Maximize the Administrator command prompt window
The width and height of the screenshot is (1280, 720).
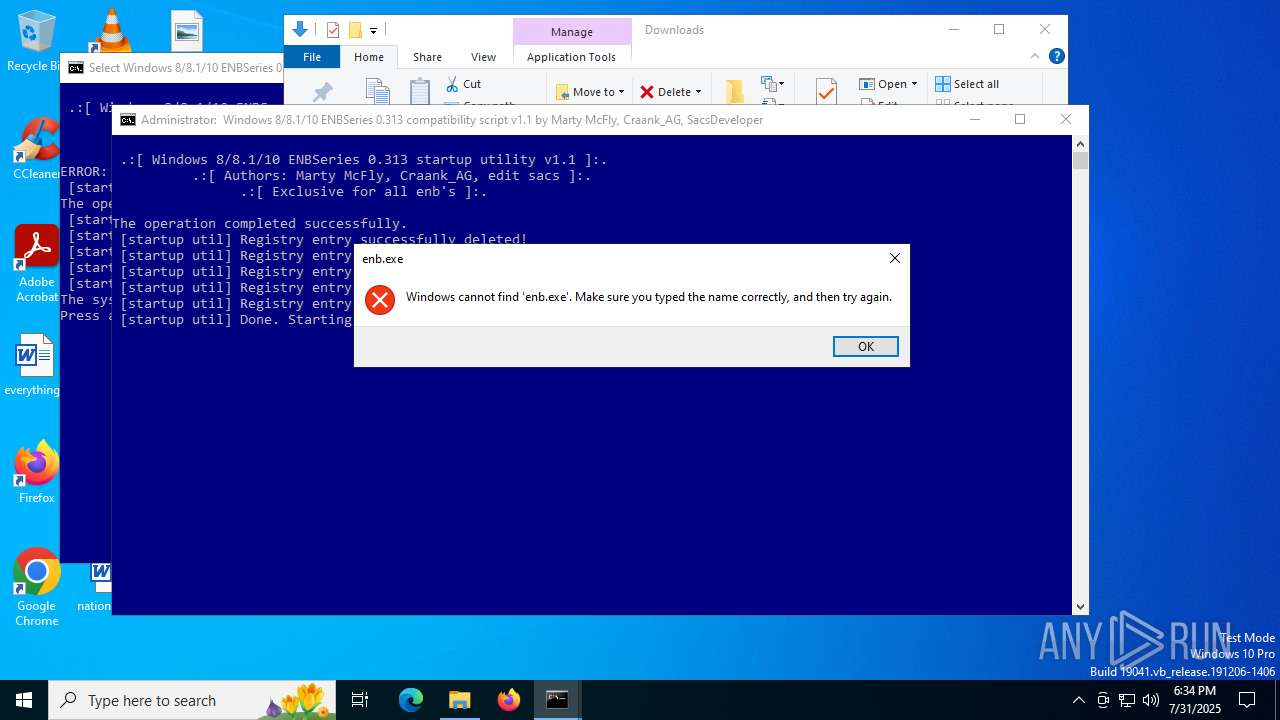point(1020,120)
